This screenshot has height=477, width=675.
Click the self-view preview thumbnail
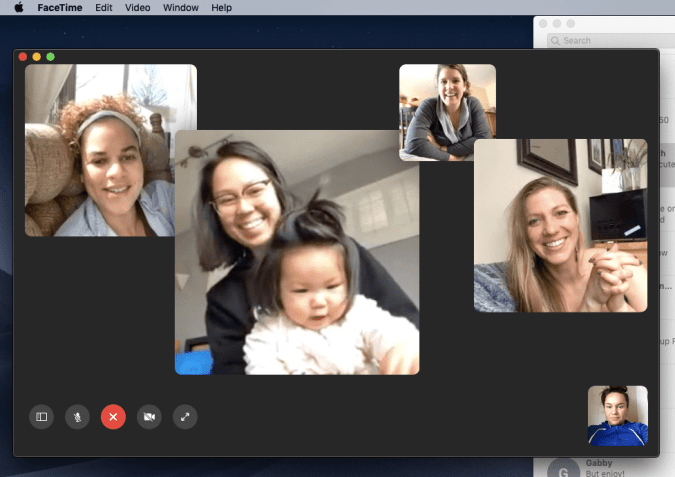point(617,415)
